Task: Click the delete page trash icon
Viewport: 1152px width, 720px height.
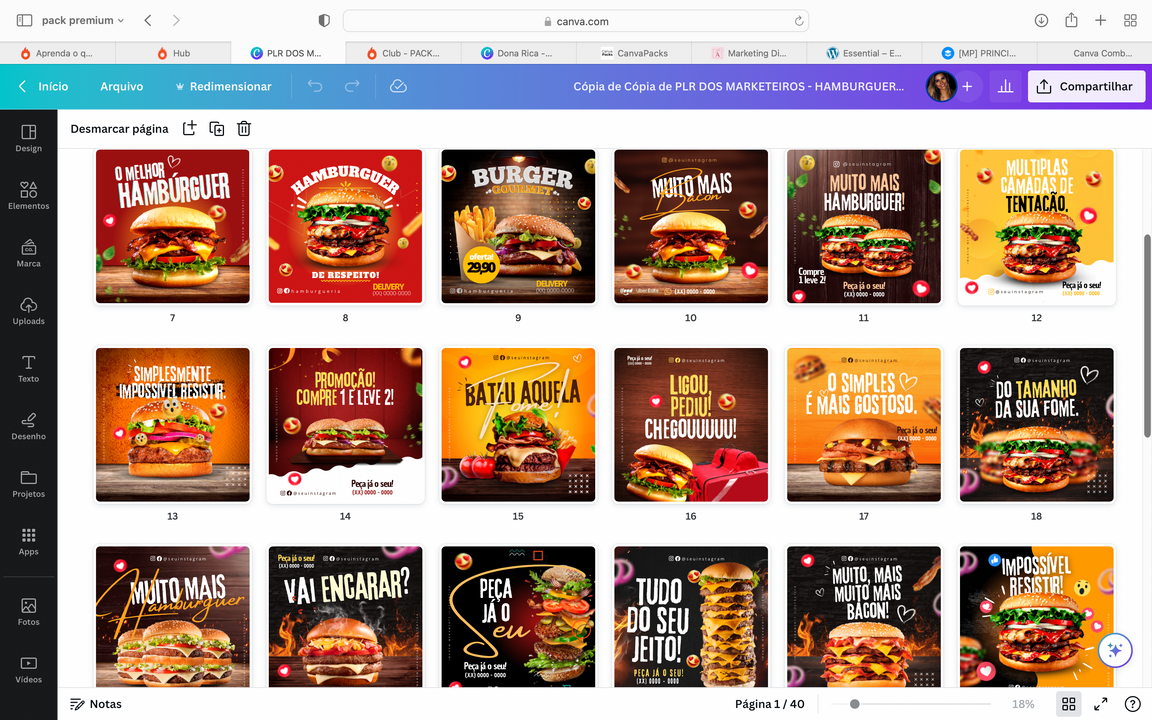Action: coord(244,128)
